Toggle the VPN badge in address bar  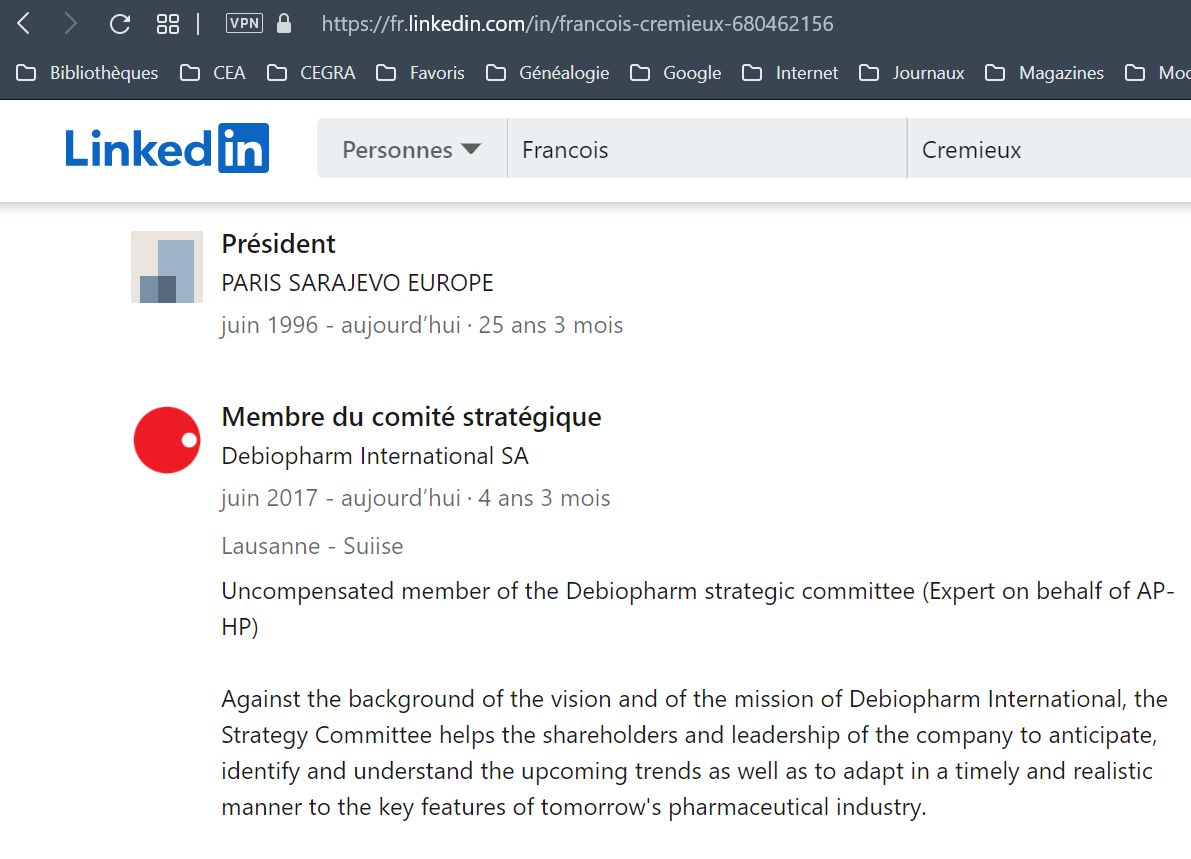click(245, 24)
